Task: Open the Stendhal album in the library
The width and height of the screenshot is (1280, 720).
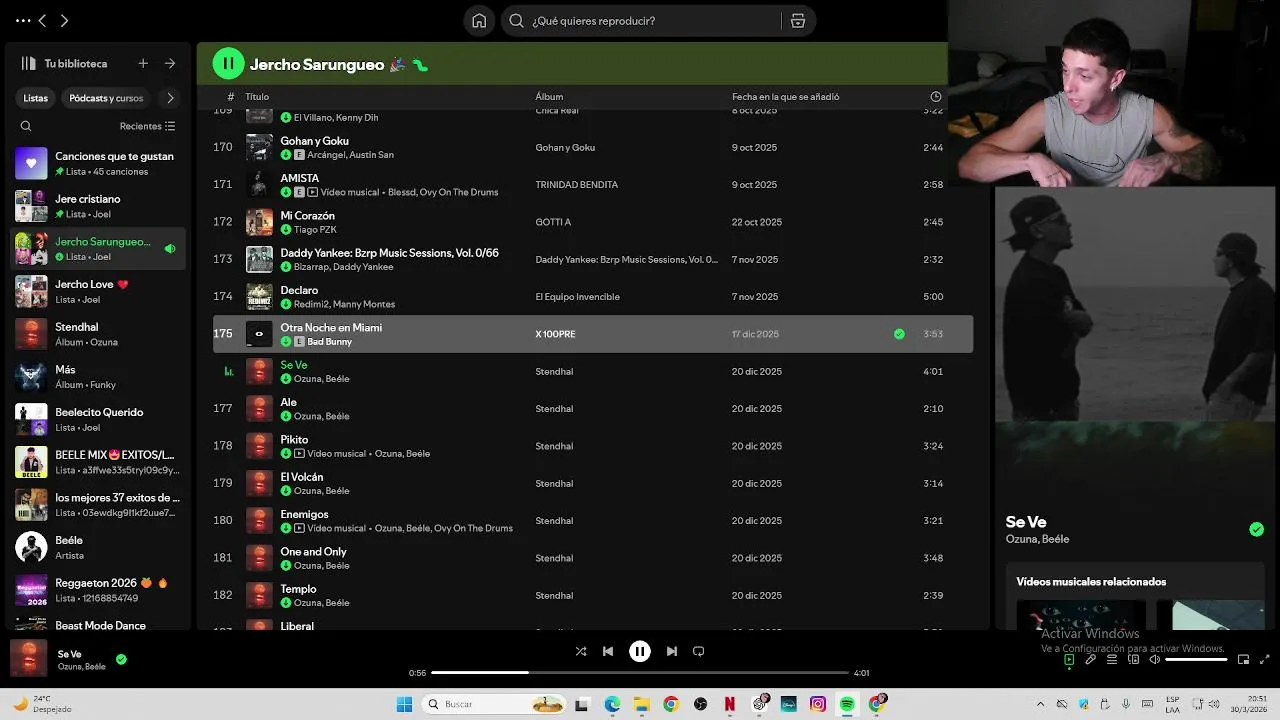Action: (x=98, y=334)
